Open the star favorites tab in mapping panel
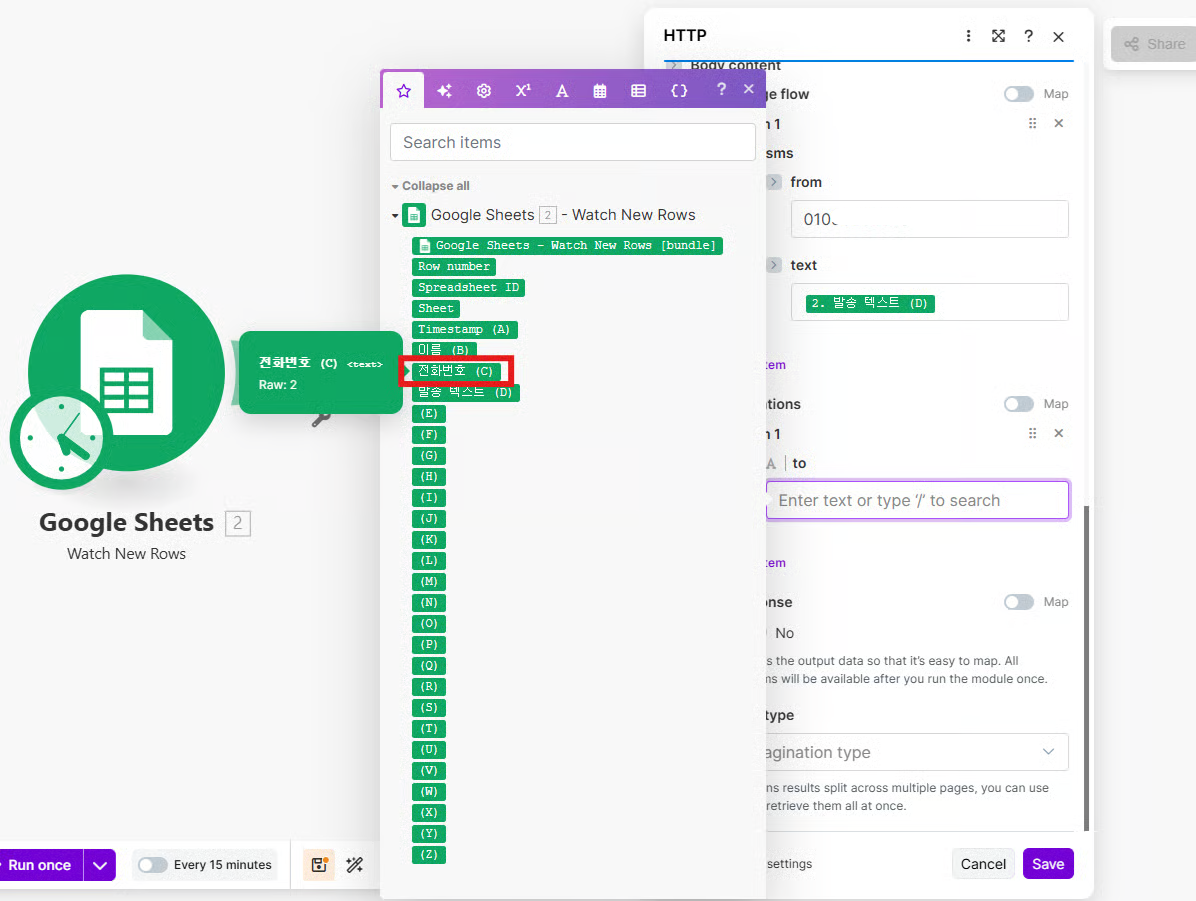Viewport: 1196px width, 901px height. [404, 91]
